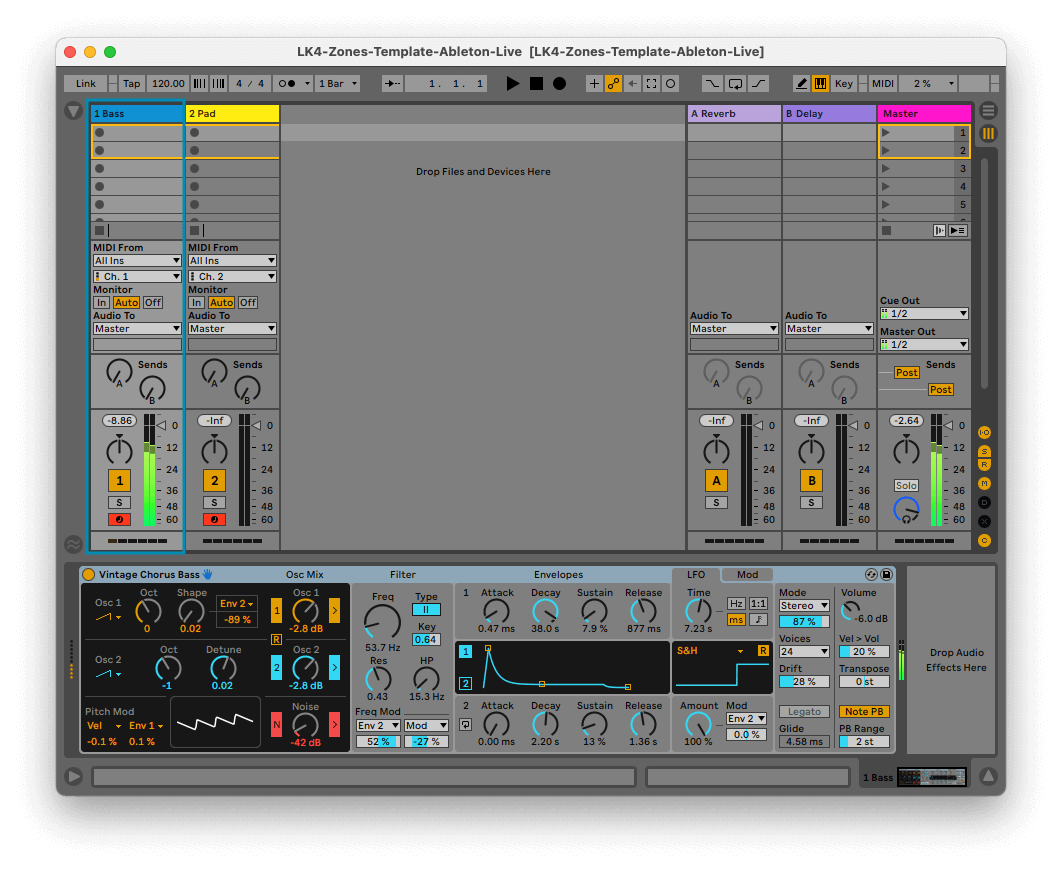The width and height of the screenshot is (1062, 870).
Task: Select the A Reverb return header
Action: [x=734, y=113]
